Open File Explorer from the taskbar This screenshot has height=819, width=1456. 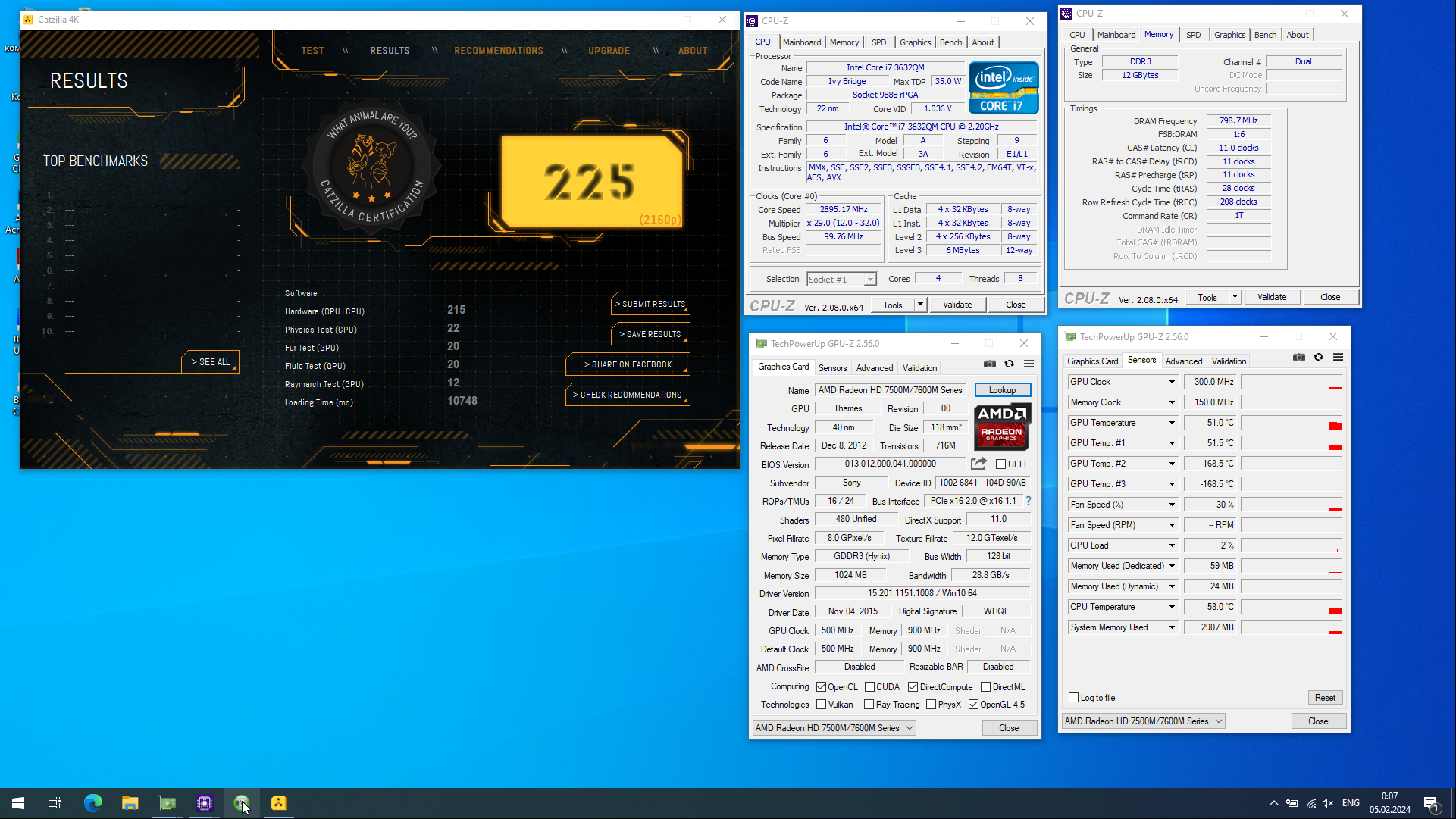click(130, 803)
